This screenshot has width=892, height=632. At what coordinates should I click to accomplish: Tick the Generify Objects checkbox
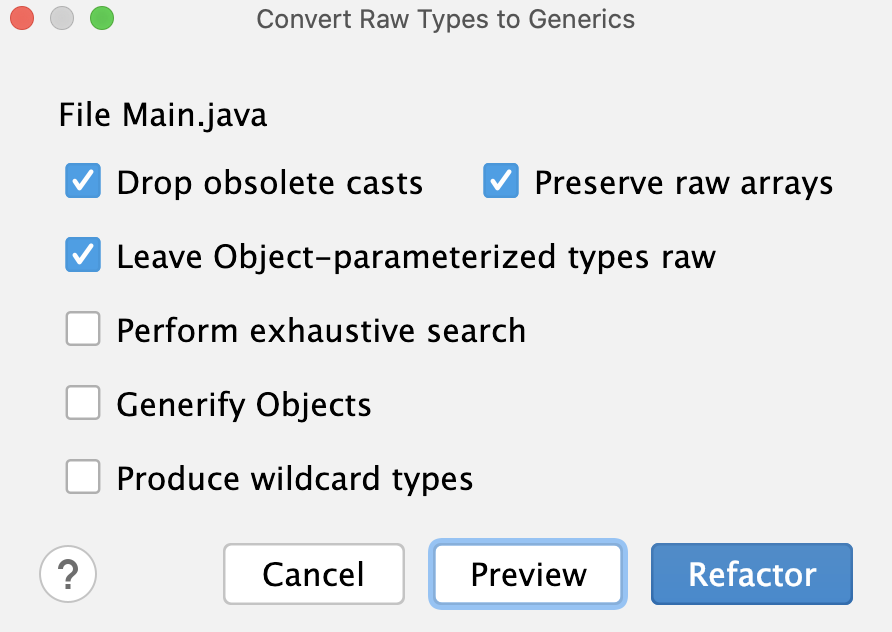[83, 403]
